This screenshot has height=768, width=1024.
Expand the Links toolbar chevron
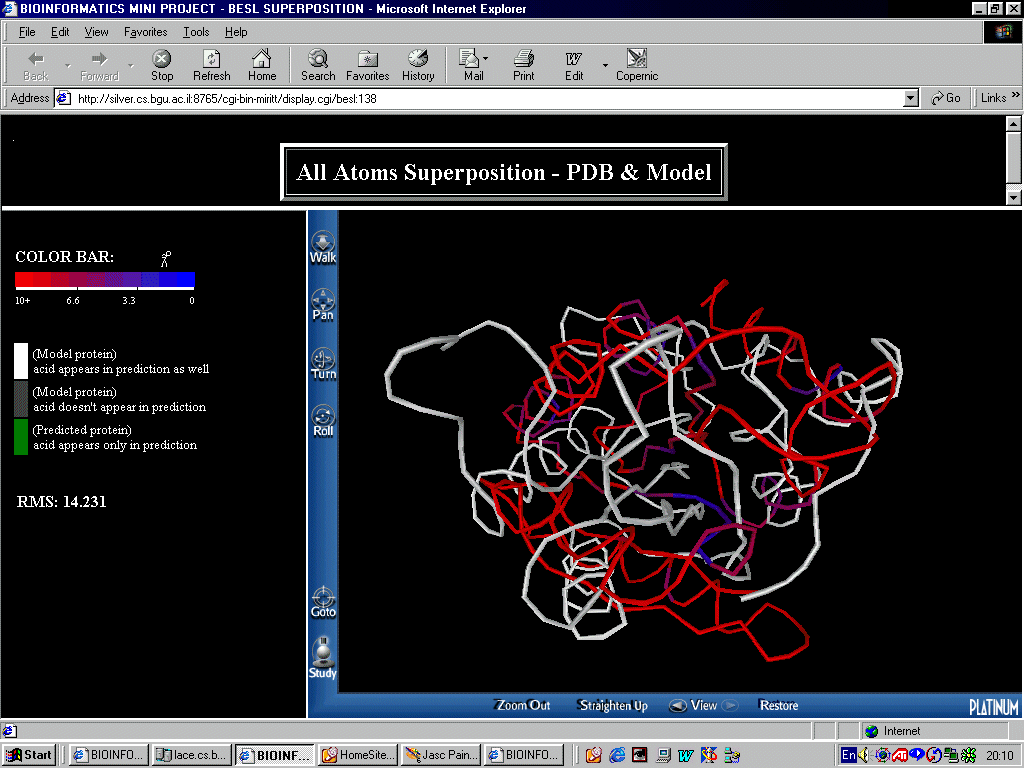pyautogui.click(x=1015, y=97)
